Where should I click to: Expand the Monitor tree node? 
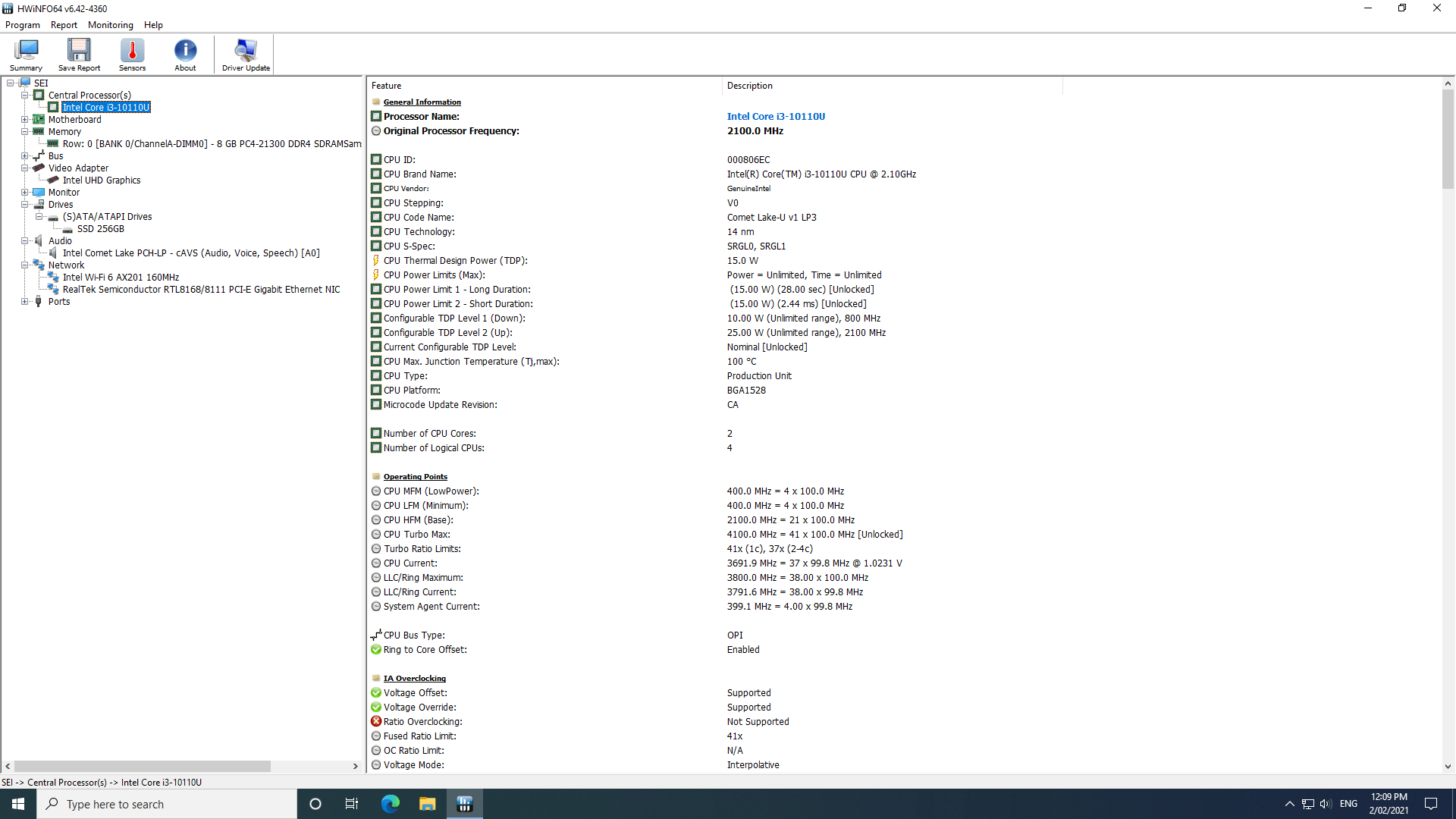[24, 193]
